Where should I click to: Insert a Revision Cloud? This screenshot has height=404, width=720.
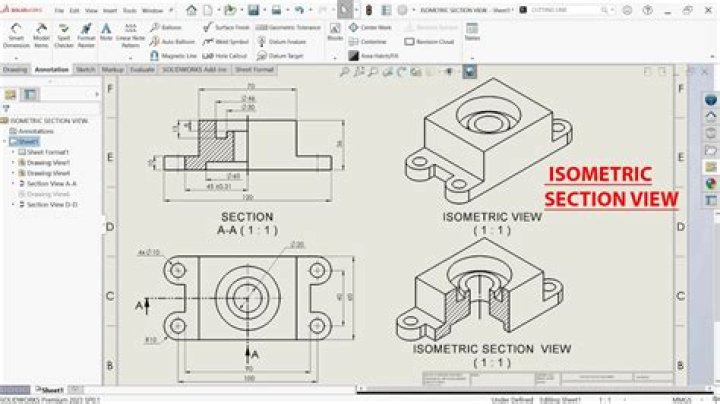click(429, 42)
